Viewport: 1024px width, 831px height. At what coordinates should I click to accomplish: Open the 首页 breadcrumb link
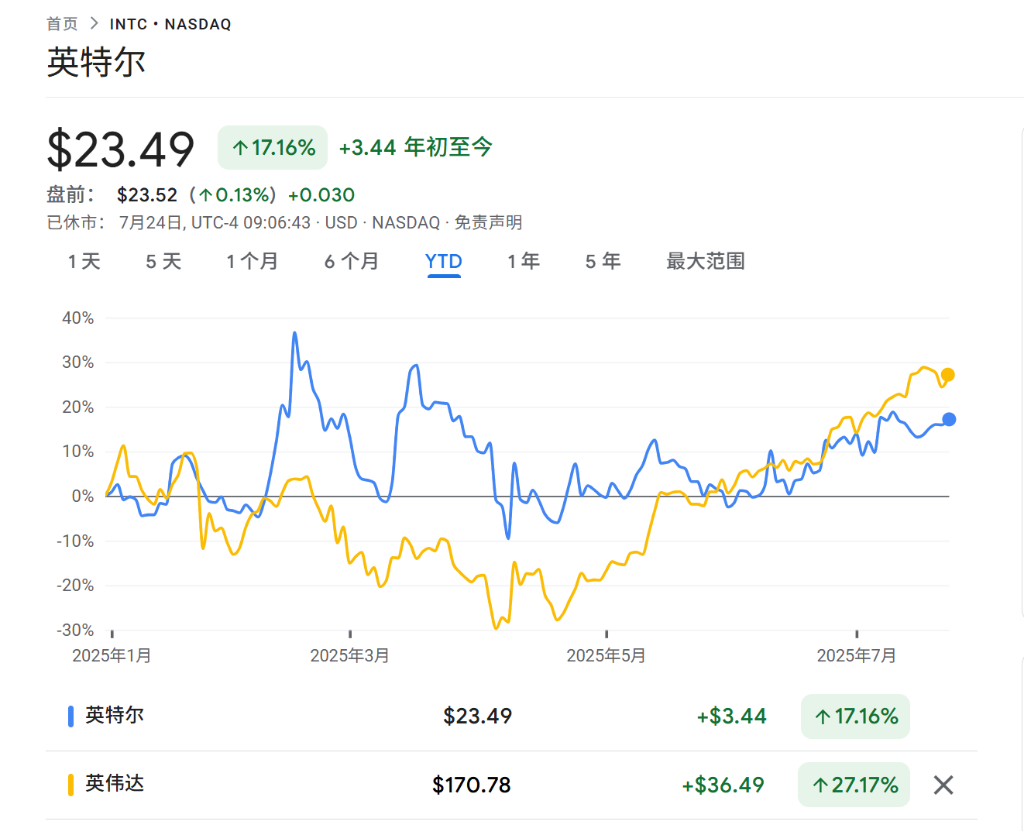click(x=62, y=24)
